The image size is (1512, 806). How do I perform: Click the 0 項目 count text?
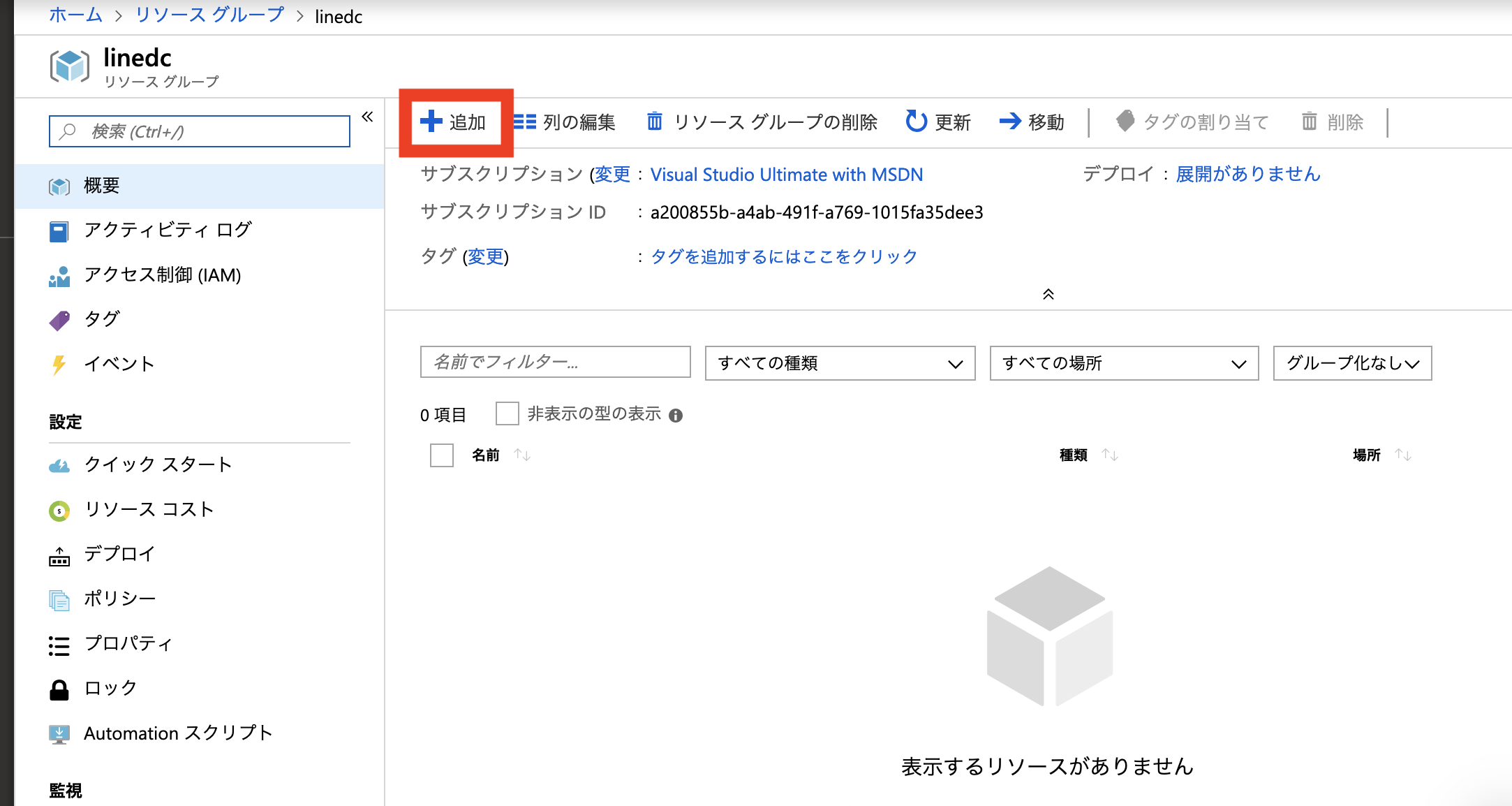(443, 416)
